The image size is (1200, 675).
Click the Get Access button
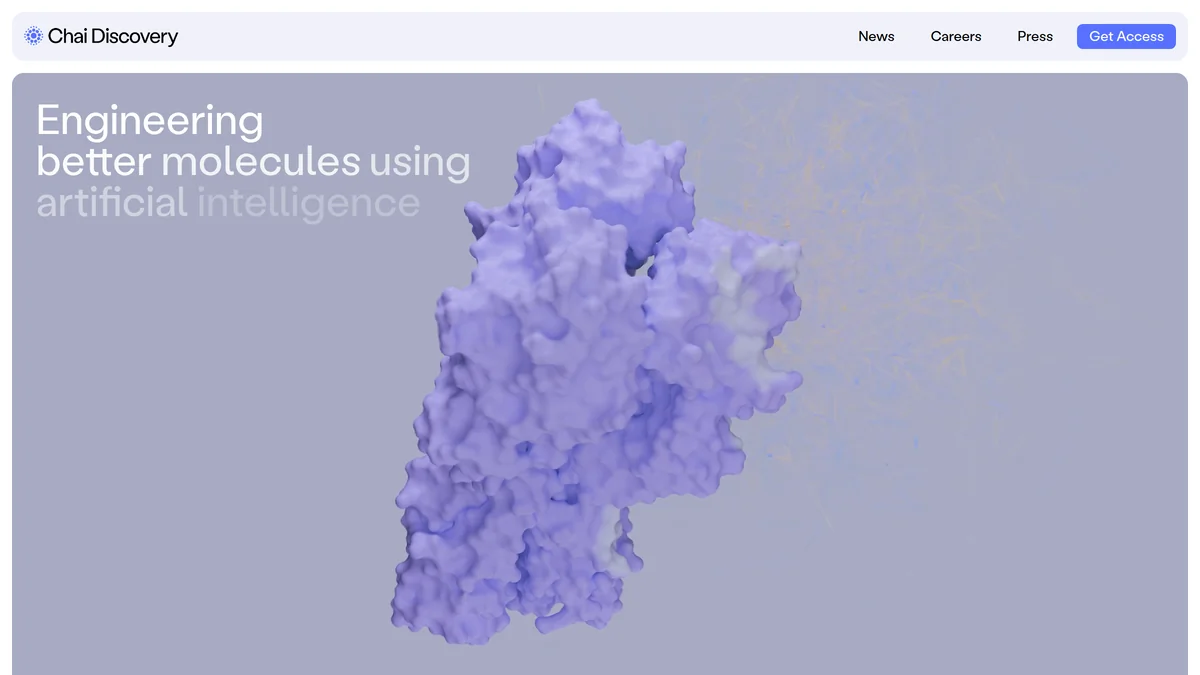point(1126,36)
